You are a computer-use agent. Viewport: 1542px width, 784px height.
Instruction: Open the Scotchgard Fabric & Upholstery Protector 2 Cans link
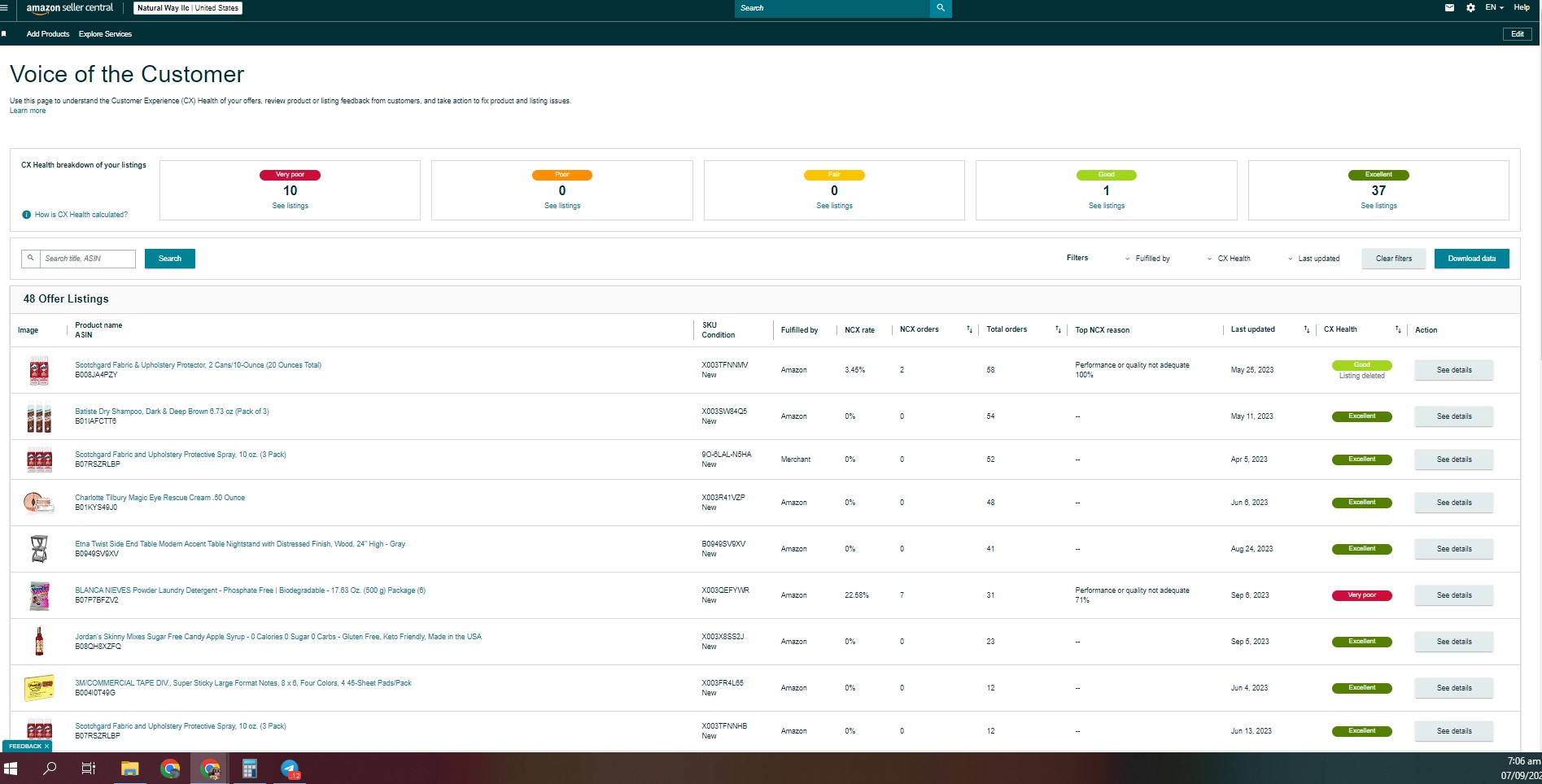[199, 365]
